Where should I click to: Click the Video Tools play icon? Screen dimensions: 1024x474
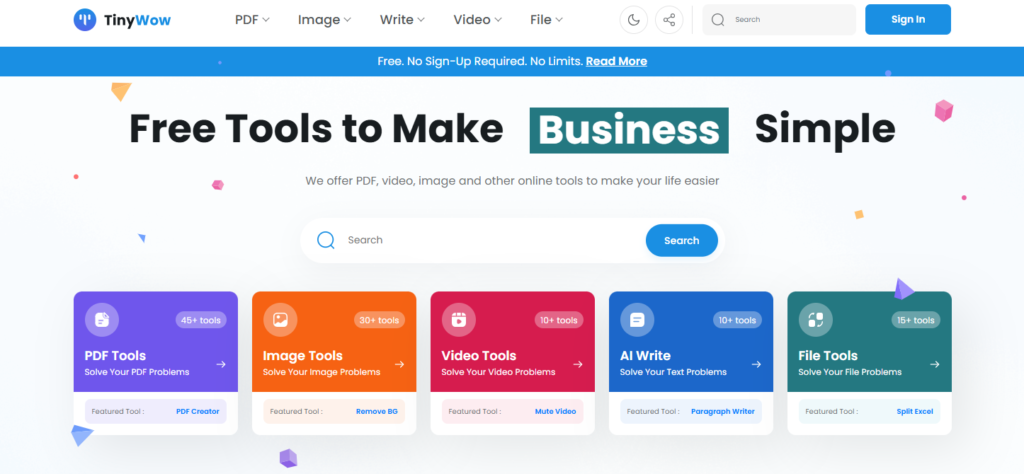click(458, 320)
